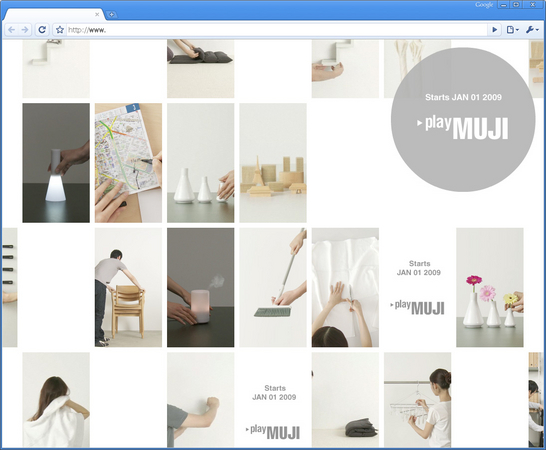The height and width of the screenshot is (450, 546).
Task: Open the wooden building blocks thumbnail
Action: 273,163
